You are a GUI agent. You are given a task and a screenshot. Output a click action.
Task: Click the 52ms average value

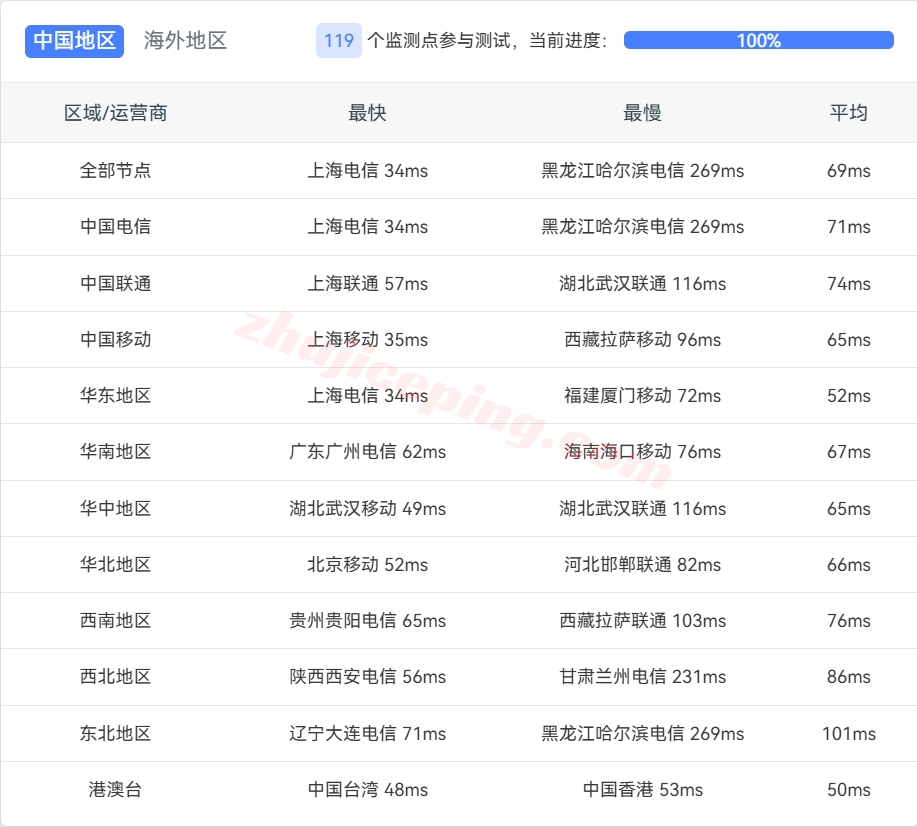point(849,396)
